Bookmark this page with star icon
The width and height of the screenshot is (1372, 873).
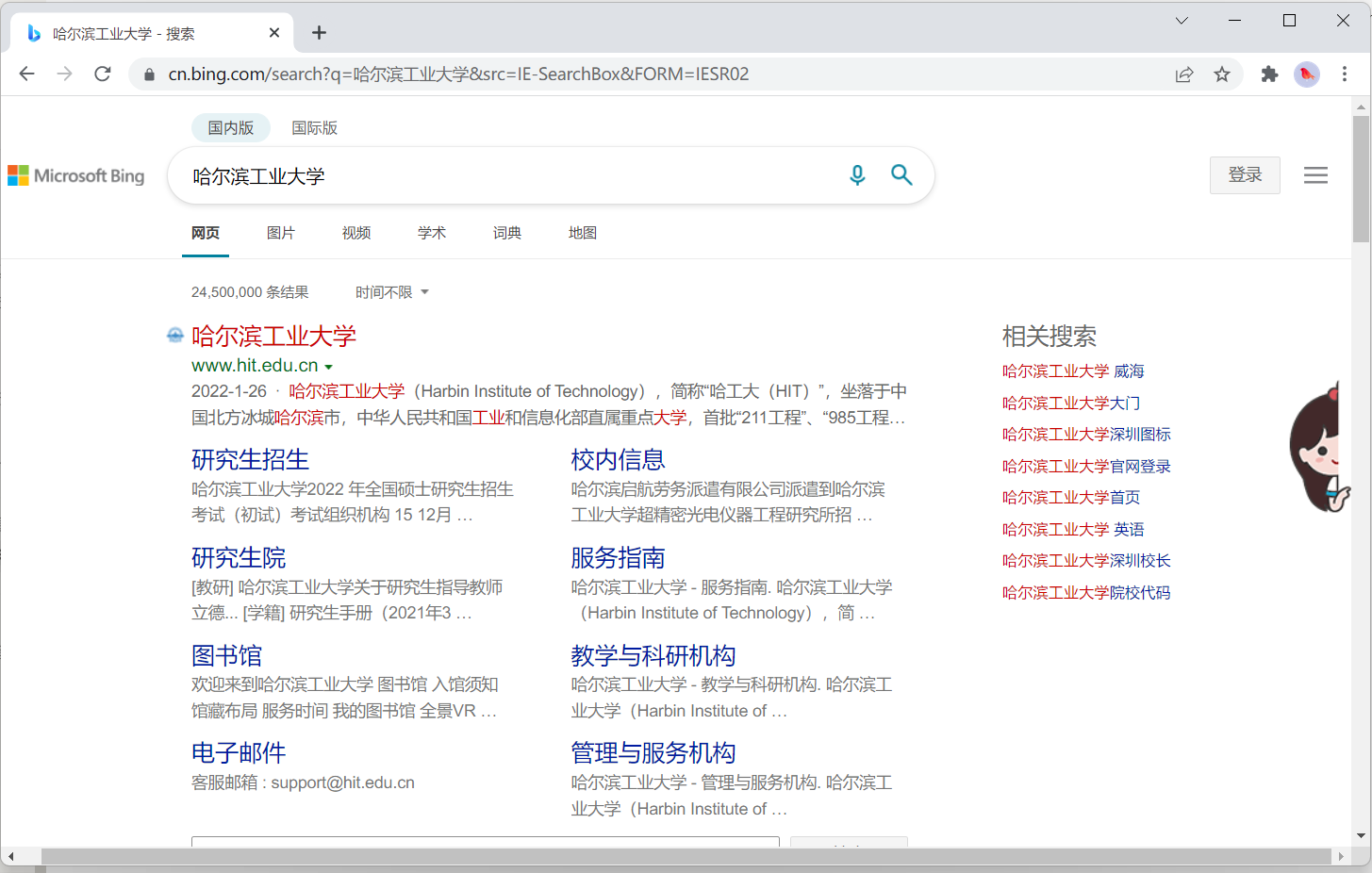(x=1222, y=74)
